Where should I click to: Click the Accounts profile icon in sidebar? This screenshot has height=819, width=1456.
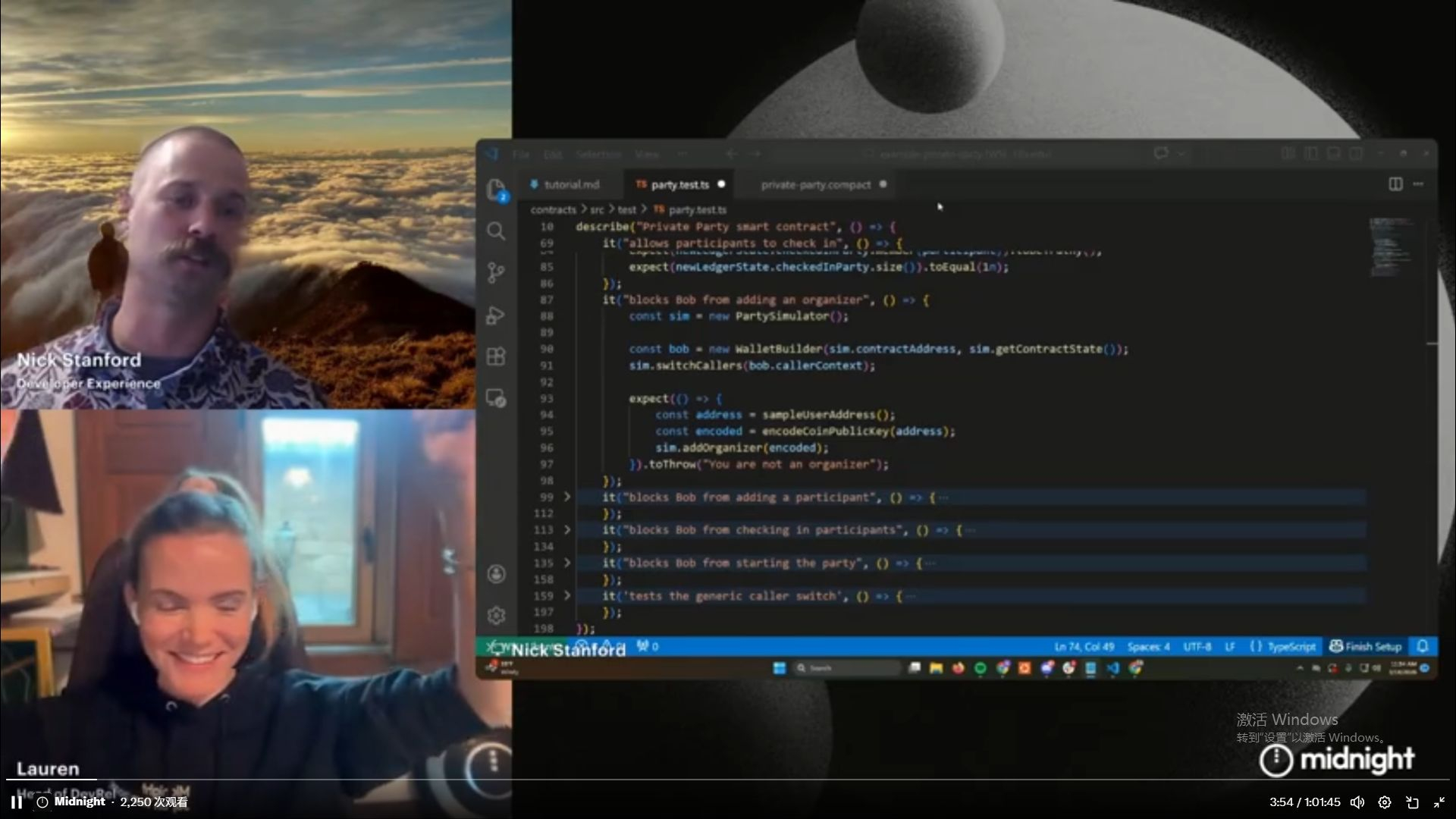point(496,574)
